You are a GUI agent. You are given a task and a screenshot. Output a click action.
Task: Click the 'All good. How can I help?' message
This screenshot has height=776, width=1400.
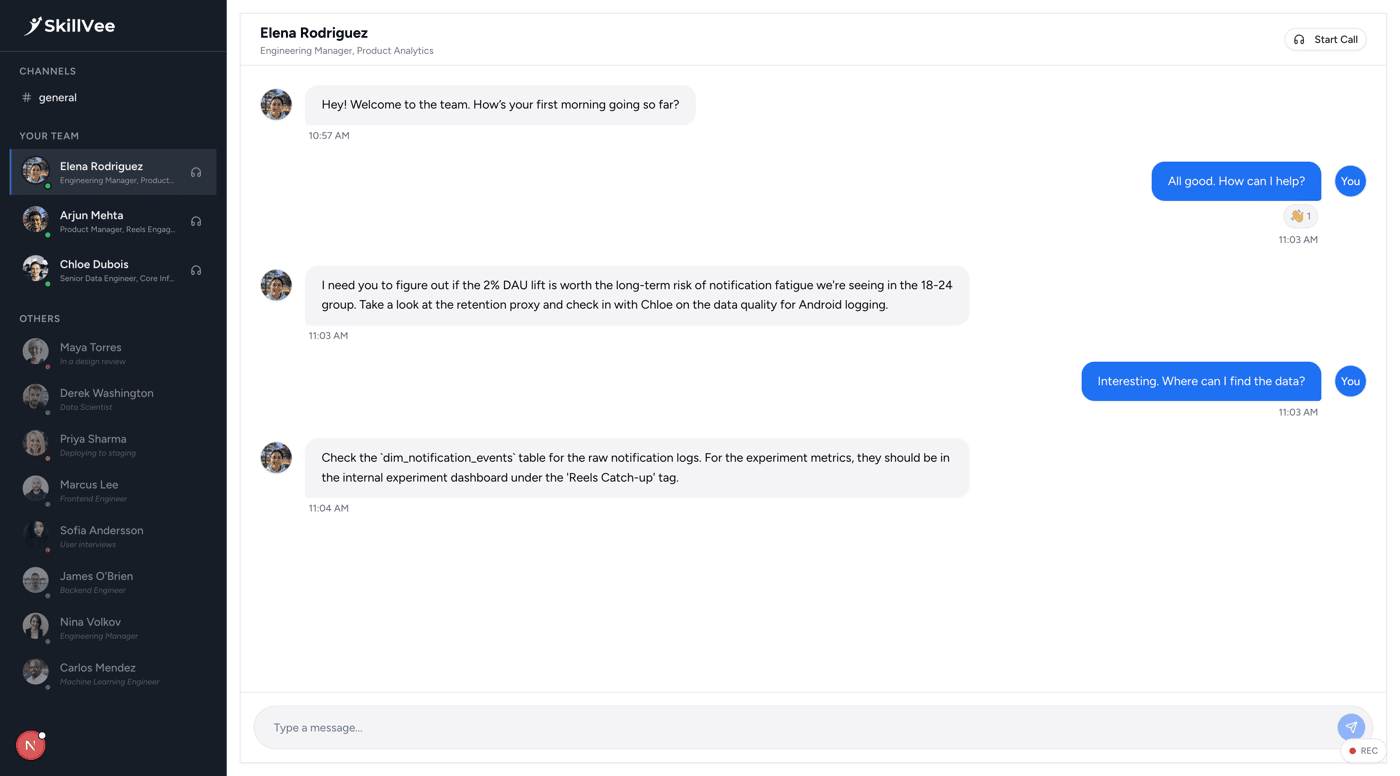point(1236,181)
